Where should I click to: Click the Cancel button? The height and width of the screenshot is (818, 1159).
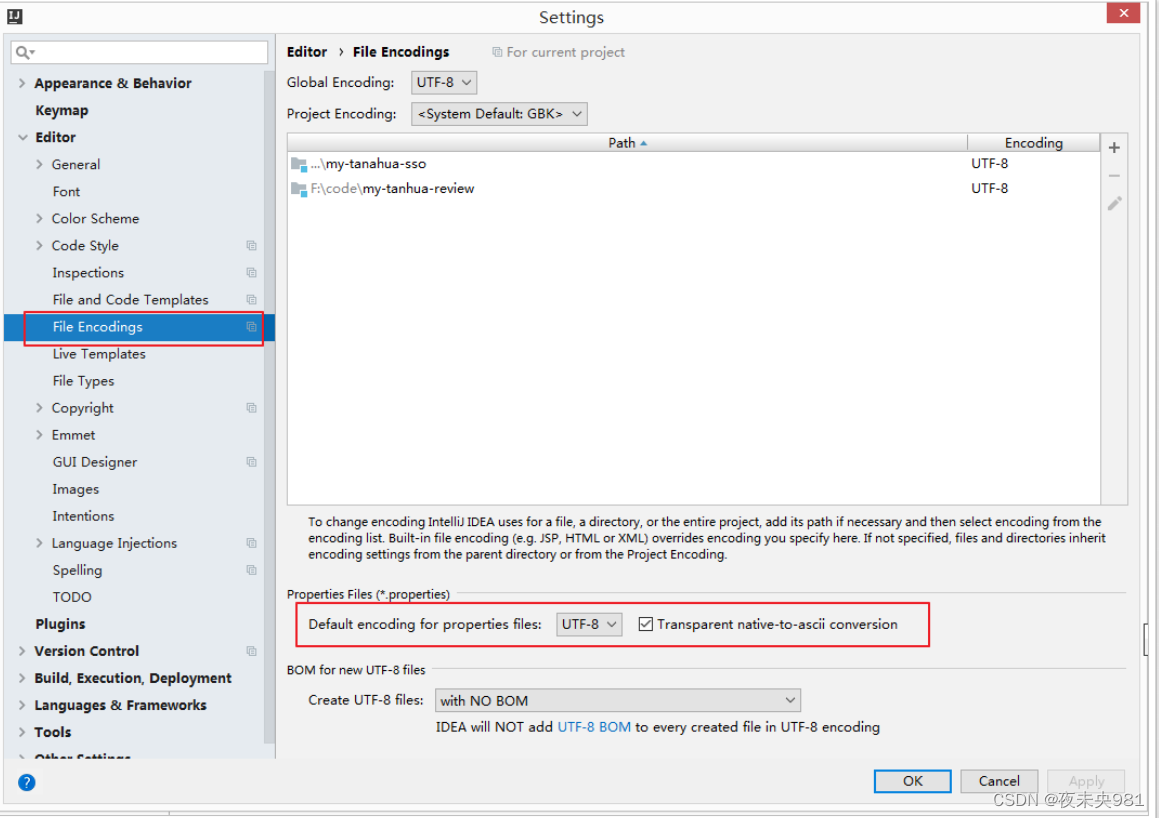coord(999,781)
